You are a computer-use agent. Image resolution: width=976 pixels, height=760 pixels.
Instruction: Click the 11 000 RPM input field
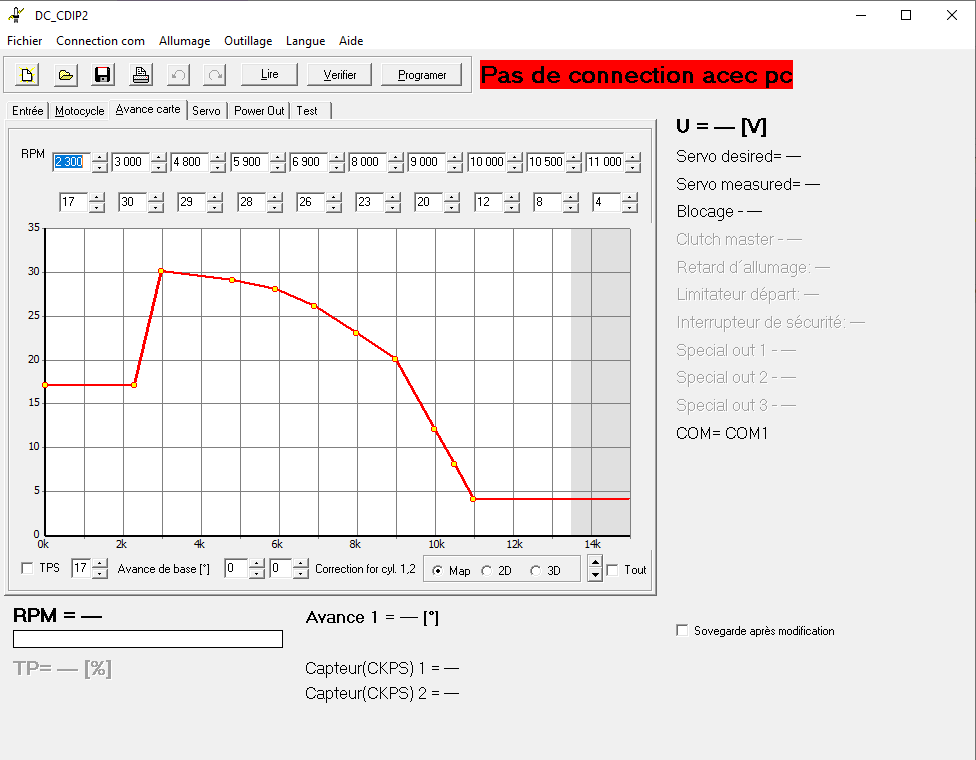coord(604,162)
